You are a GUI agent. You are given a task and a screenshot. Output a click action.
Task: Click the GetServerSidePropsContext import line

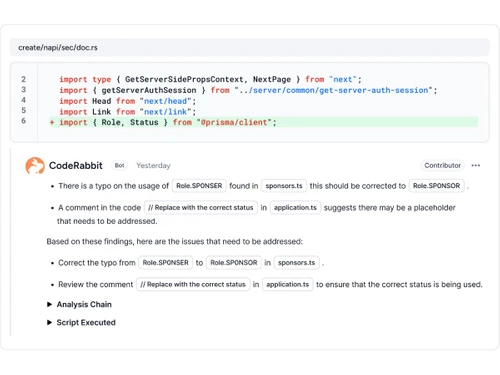click(x=210, y=80)
